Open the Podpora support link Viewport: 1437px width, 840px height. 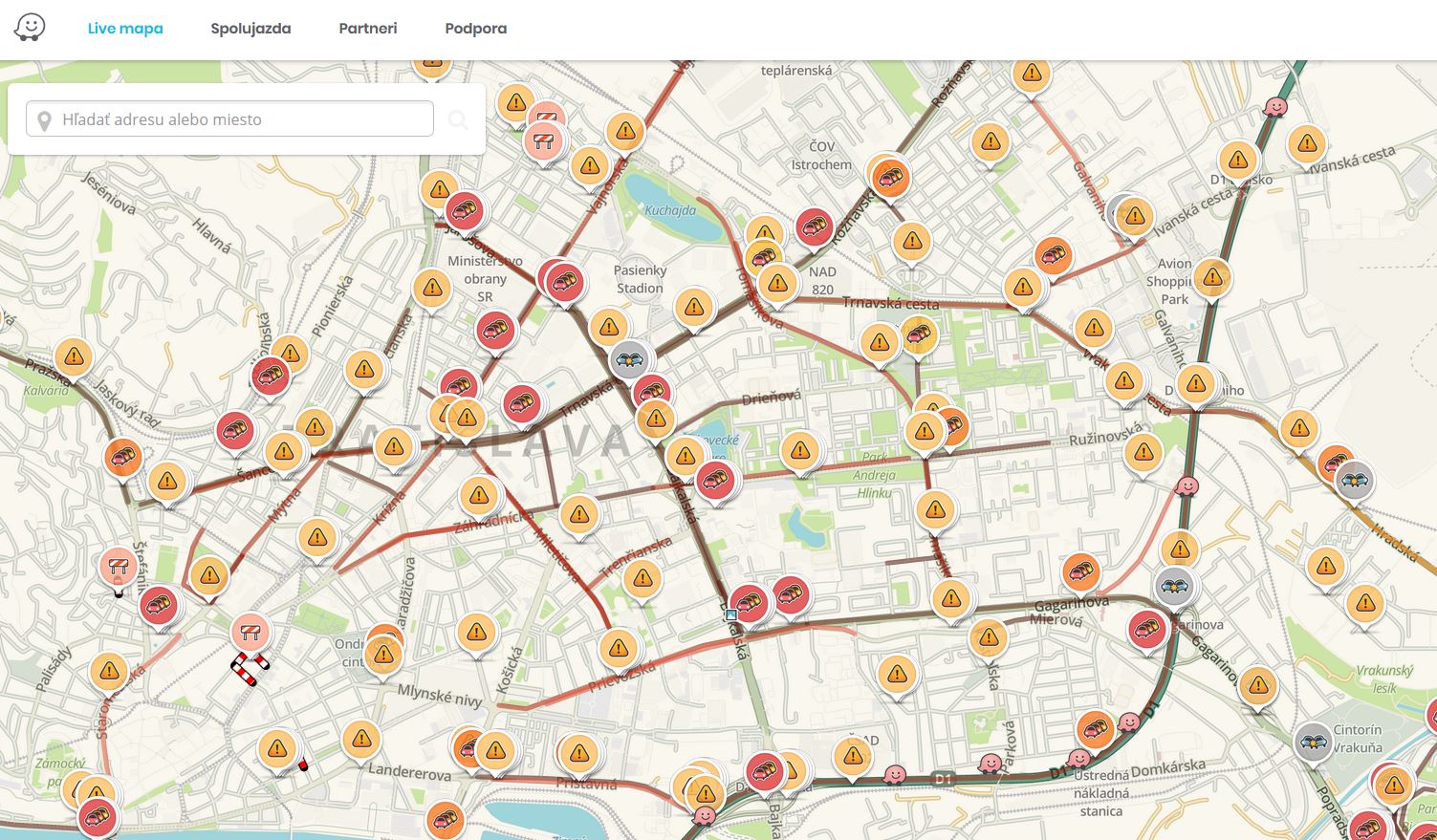475,29
